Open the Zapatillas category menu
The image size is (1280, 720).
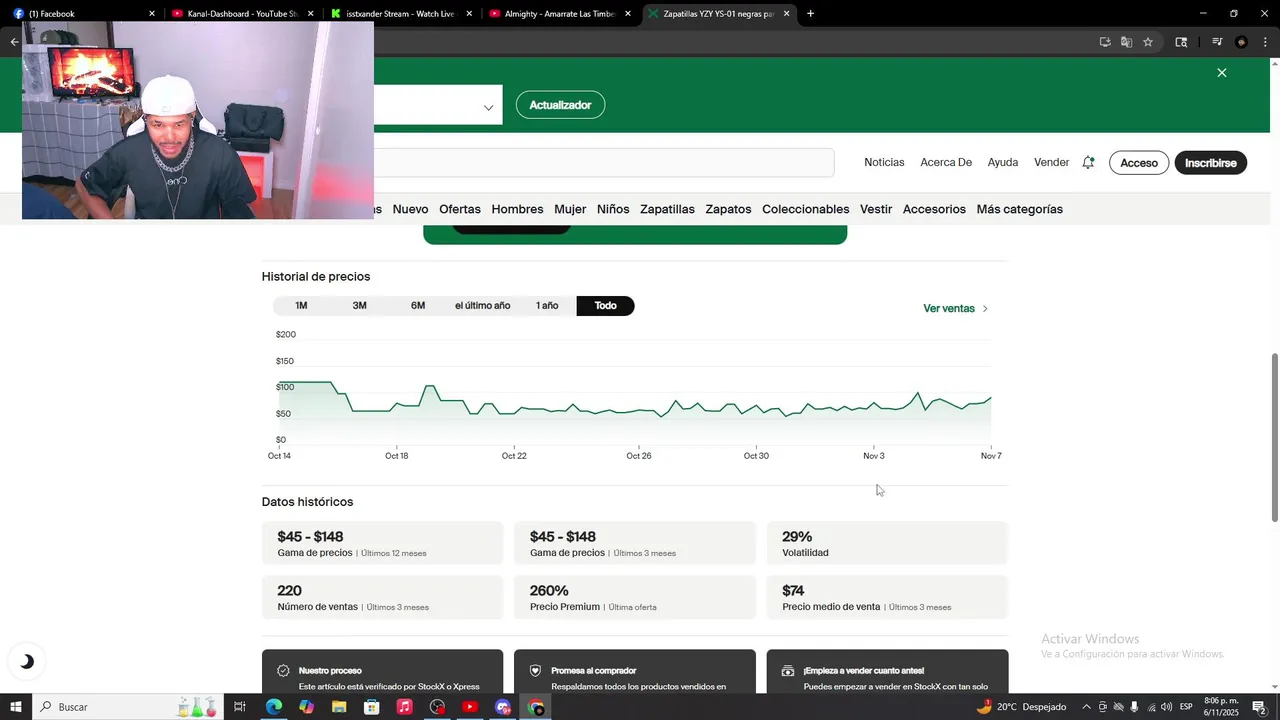[667, 209]
